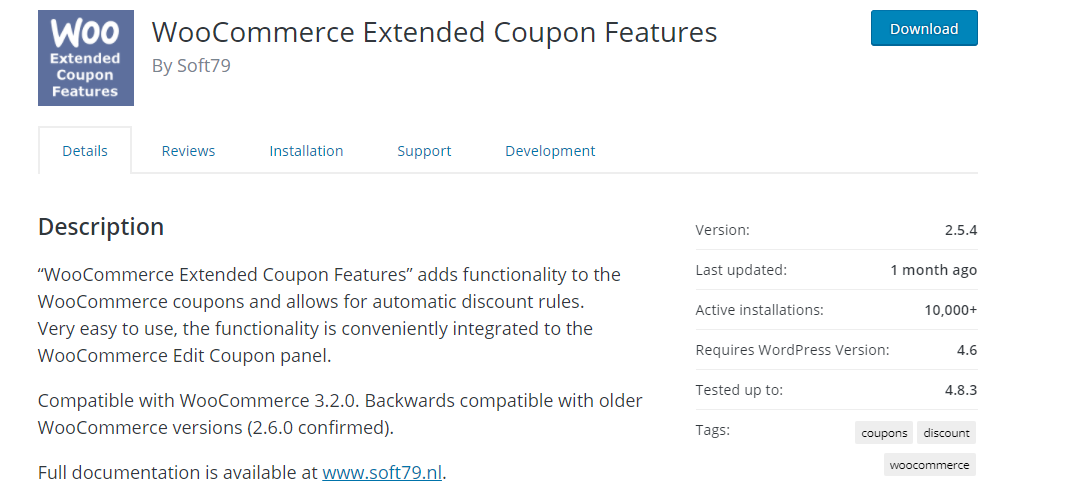Select the discount tag

[946, 433]
